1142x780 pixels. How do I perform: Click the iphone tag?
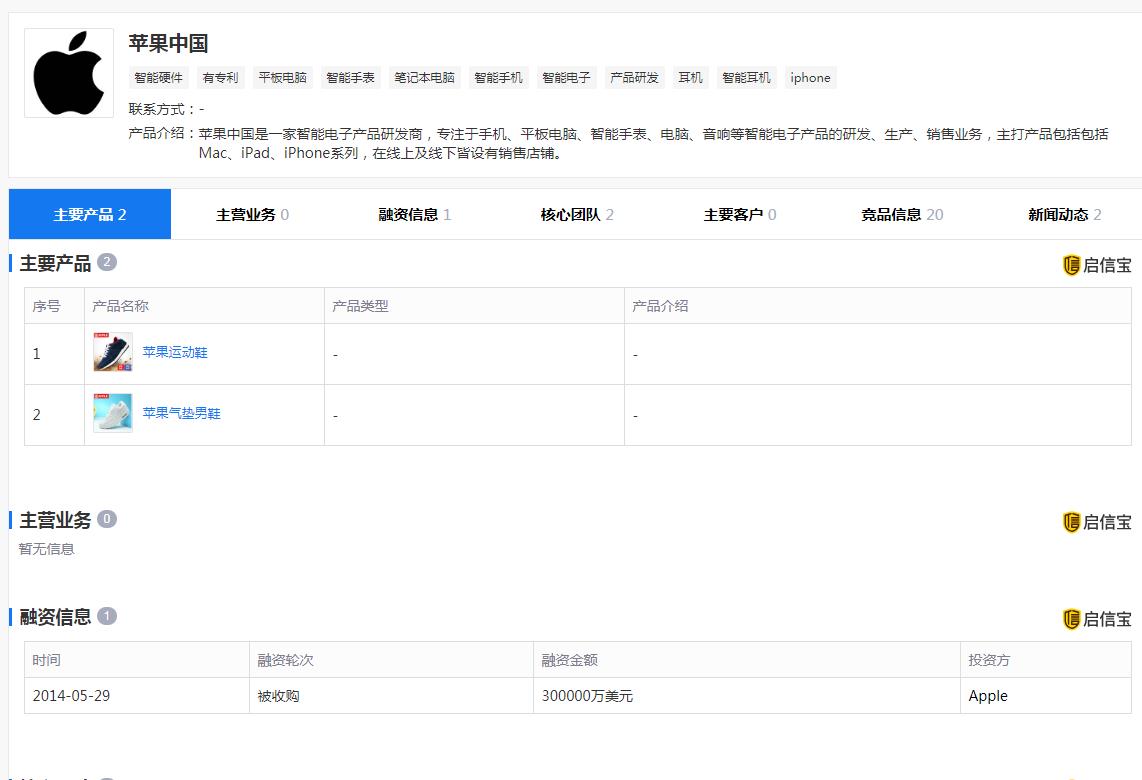click(x=811, y=78)
